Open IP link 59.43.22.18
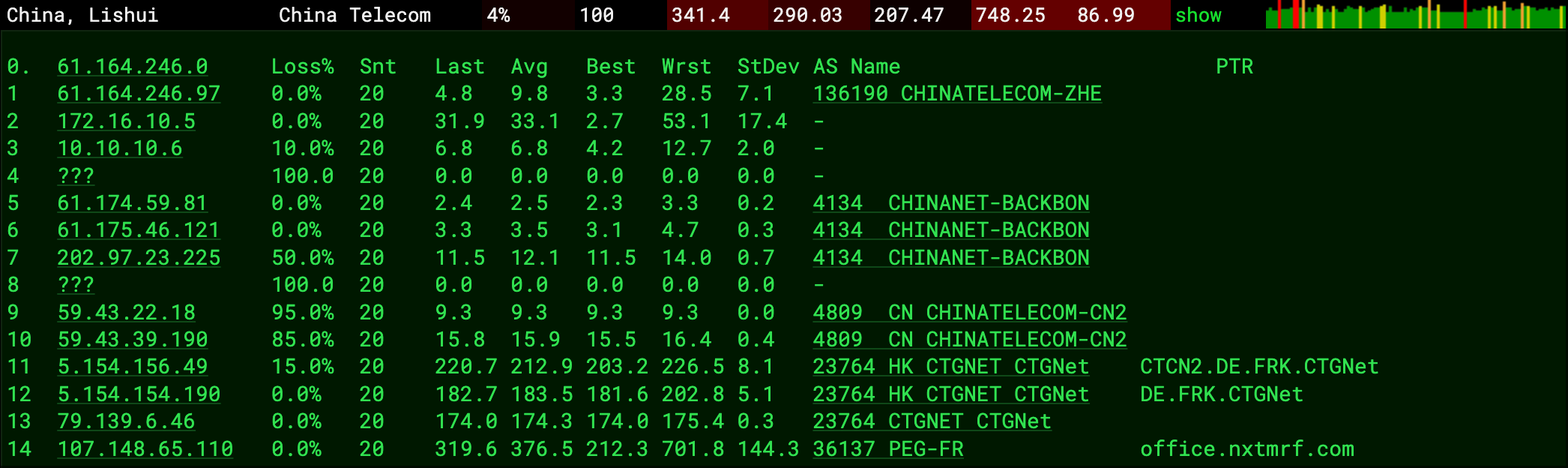The width and height of the screenshot is (1568, 468). click(126, 313)
